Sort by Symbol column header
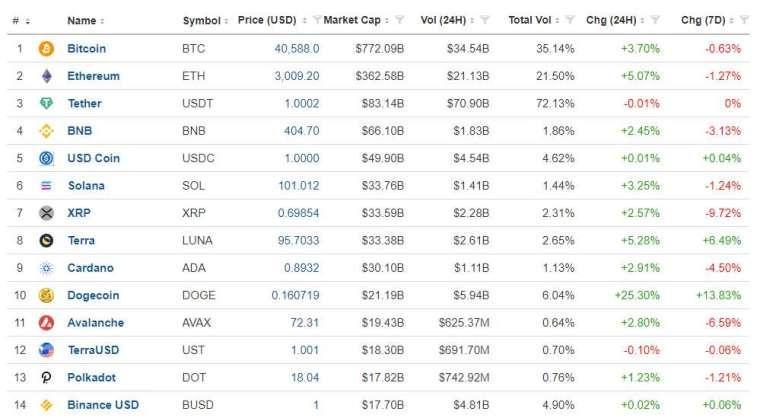This screenshot has width=760, height=418. pyautogui.click(x=205, y=20)
